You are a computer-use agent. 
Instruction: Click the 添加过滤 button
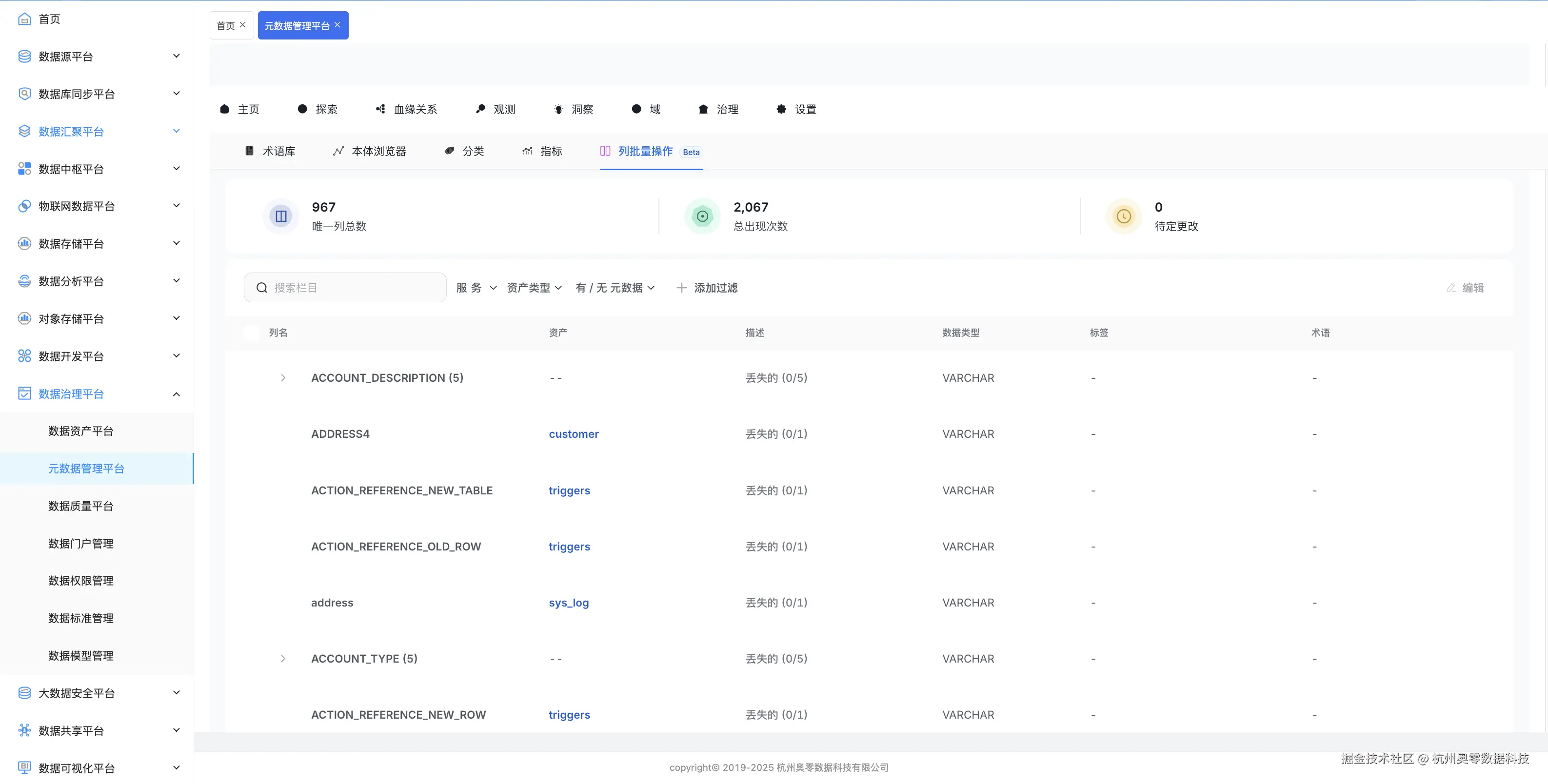click(x=707, y=288)
